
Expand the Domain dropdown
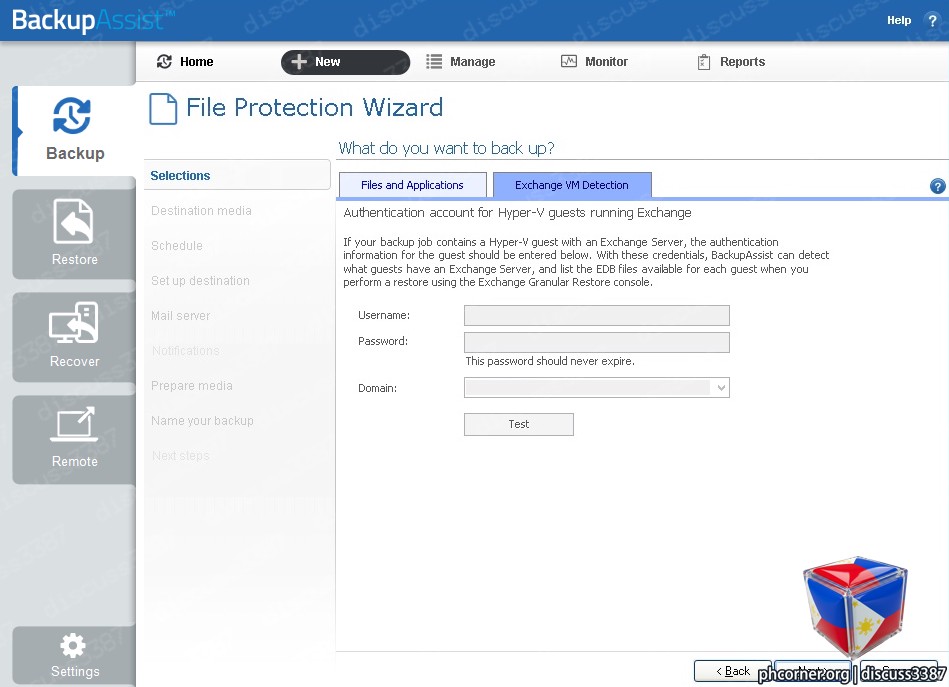point(721,387)
